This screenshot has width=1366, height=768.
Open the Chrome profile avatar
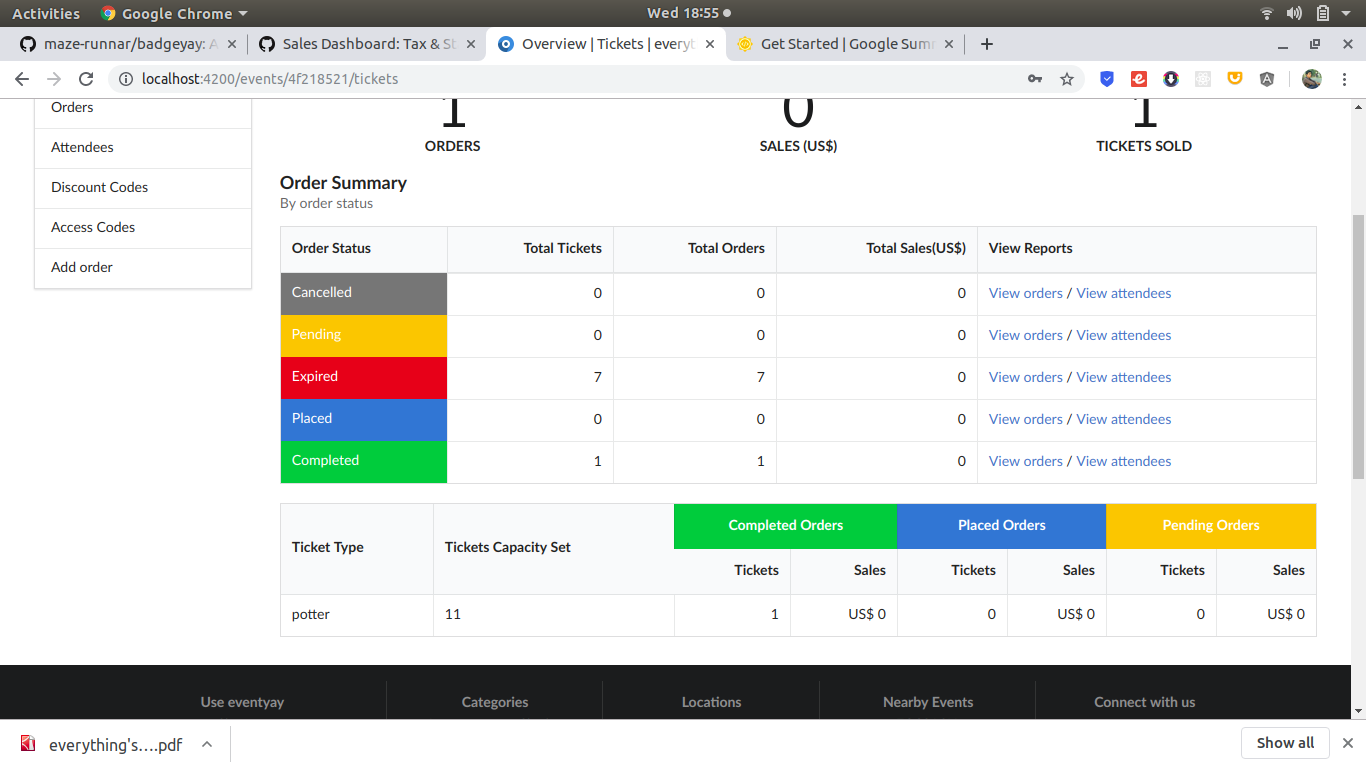click(x=1312, y=79)
